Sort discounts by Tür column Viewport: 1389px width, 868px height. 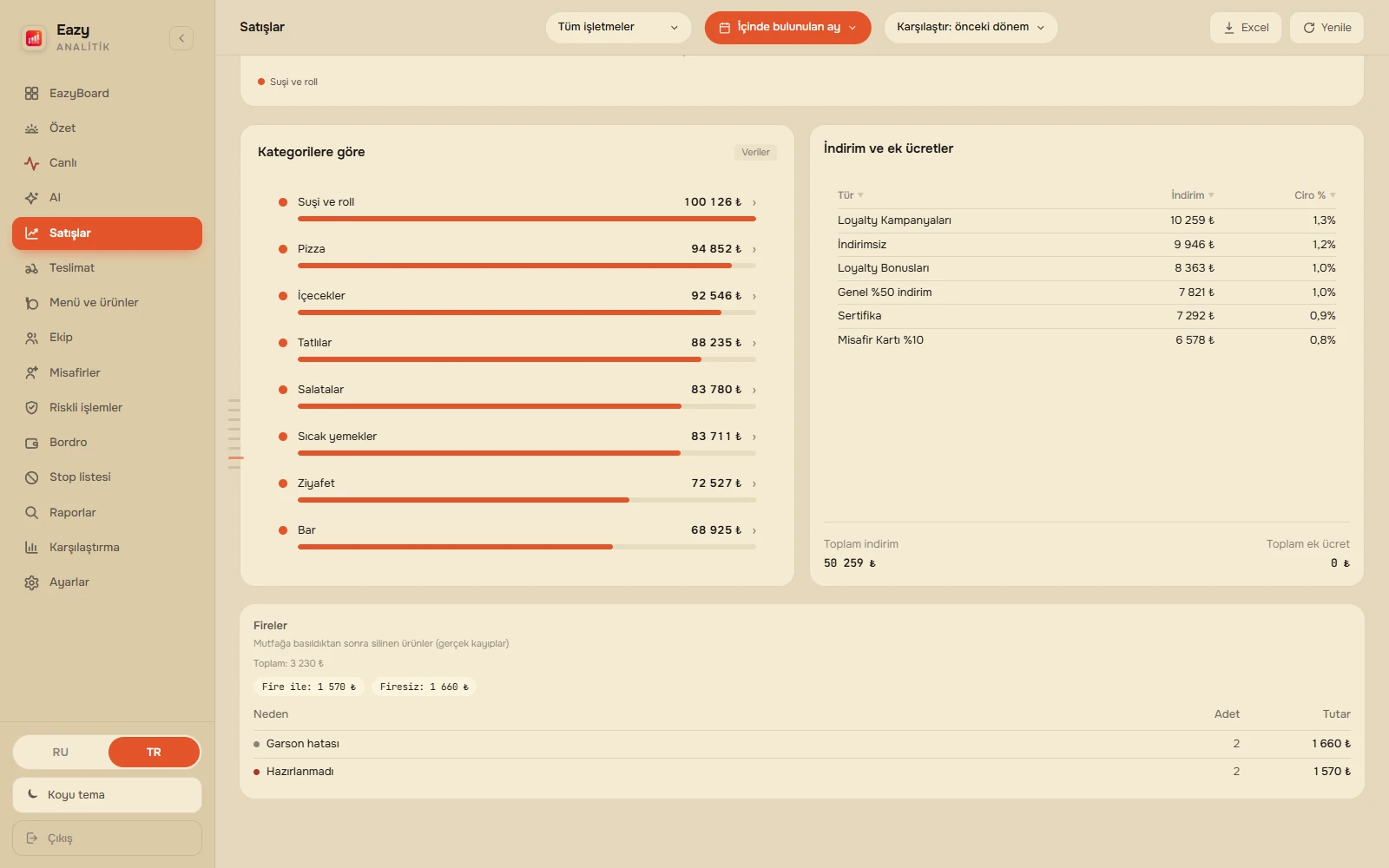click(x=851, y=195)
